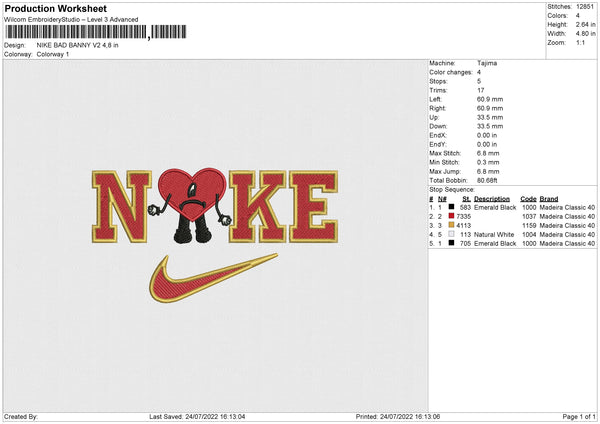Screen dimensions: 600x424
Task: Click the 'EndY:' value '0.00 in'
Action: click(x=487, y=144)
